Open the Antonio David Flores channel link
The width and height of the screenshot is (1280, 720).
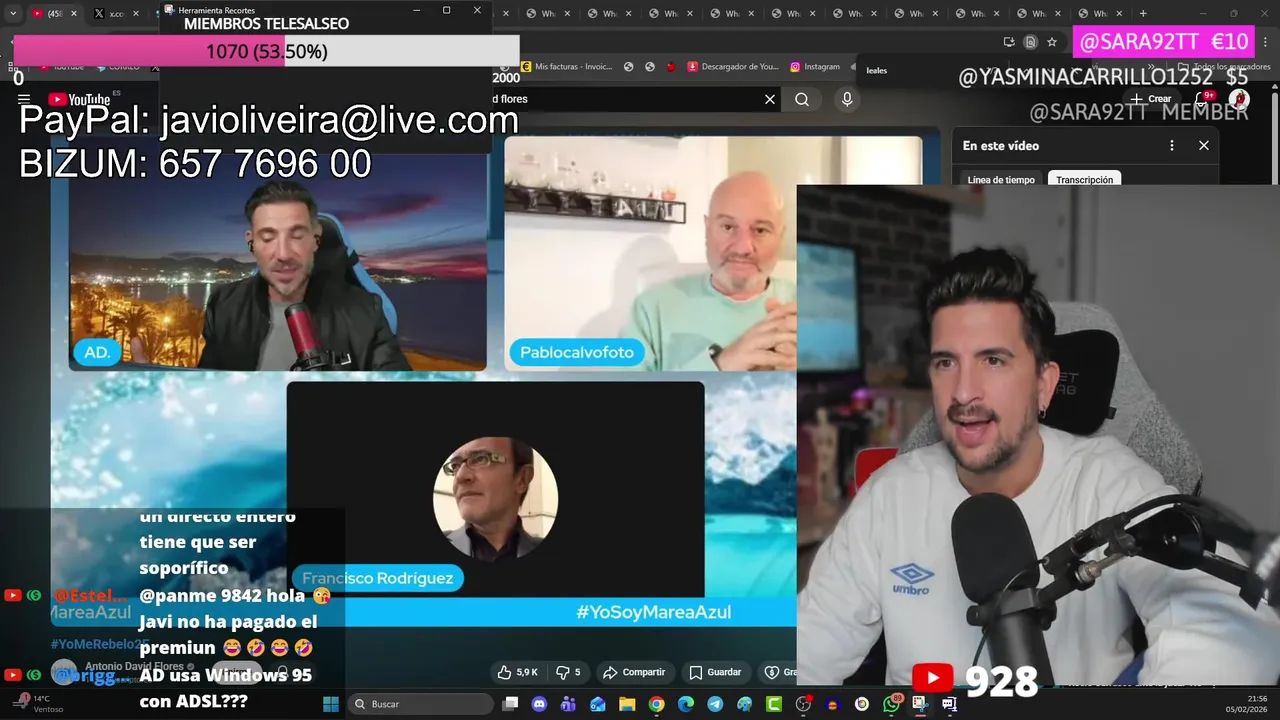(x=134, y=666)
